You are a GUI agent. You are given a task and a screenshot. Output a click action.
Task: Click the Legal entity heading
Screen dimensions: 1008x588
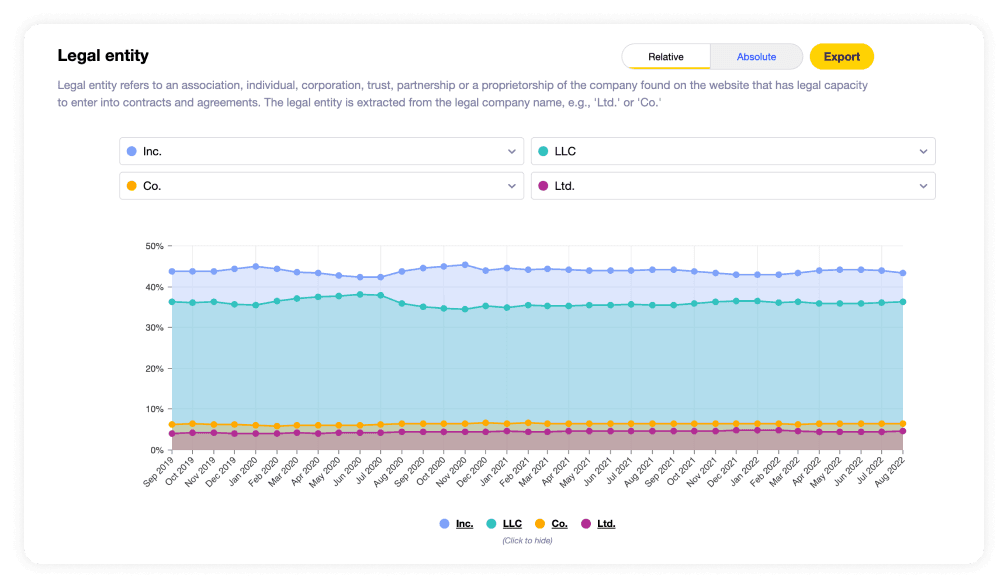[x=103, y=56]
